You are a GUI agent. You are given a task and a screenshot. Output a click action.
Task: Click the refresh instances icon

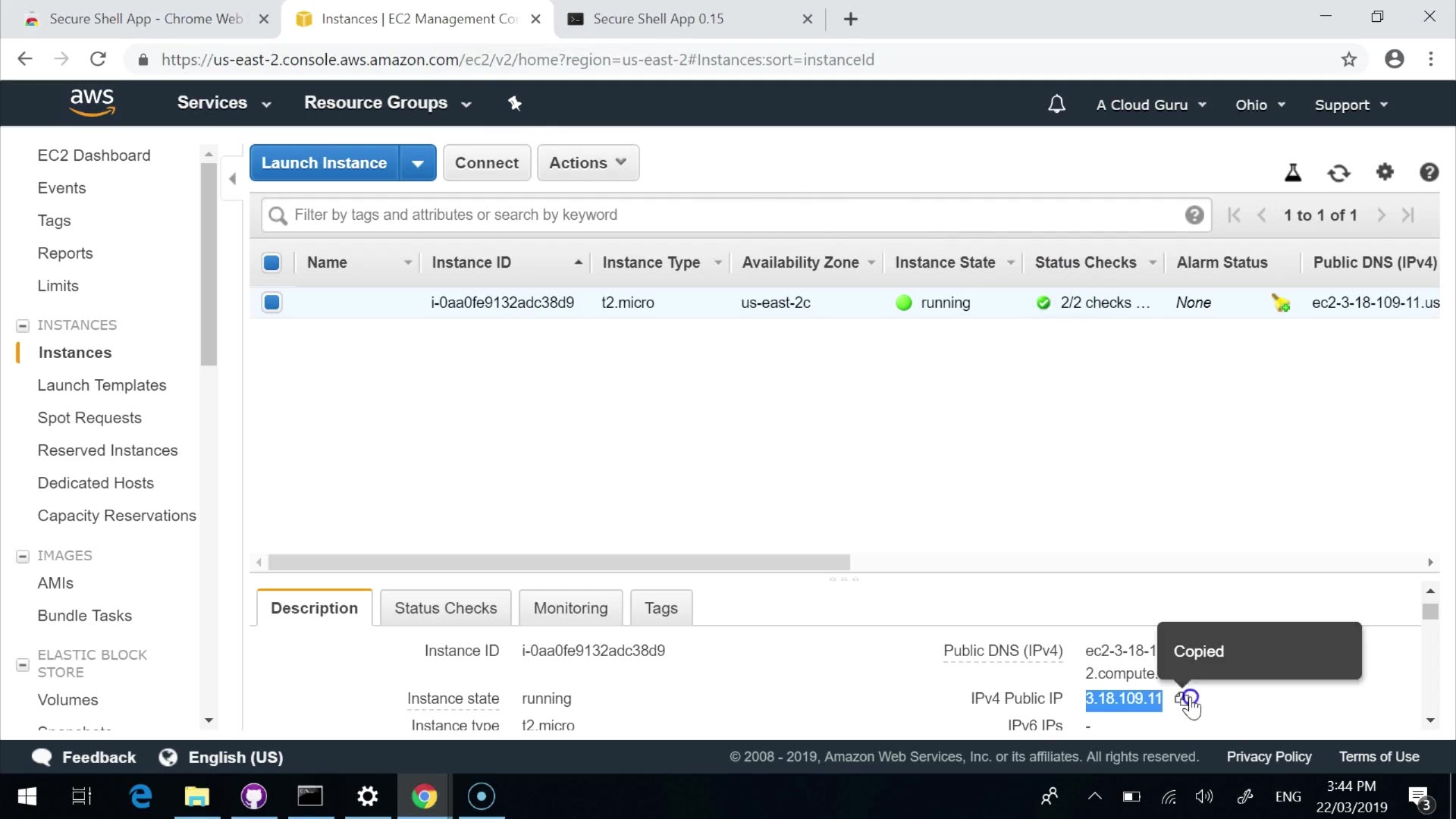[x=1338, y=173]
